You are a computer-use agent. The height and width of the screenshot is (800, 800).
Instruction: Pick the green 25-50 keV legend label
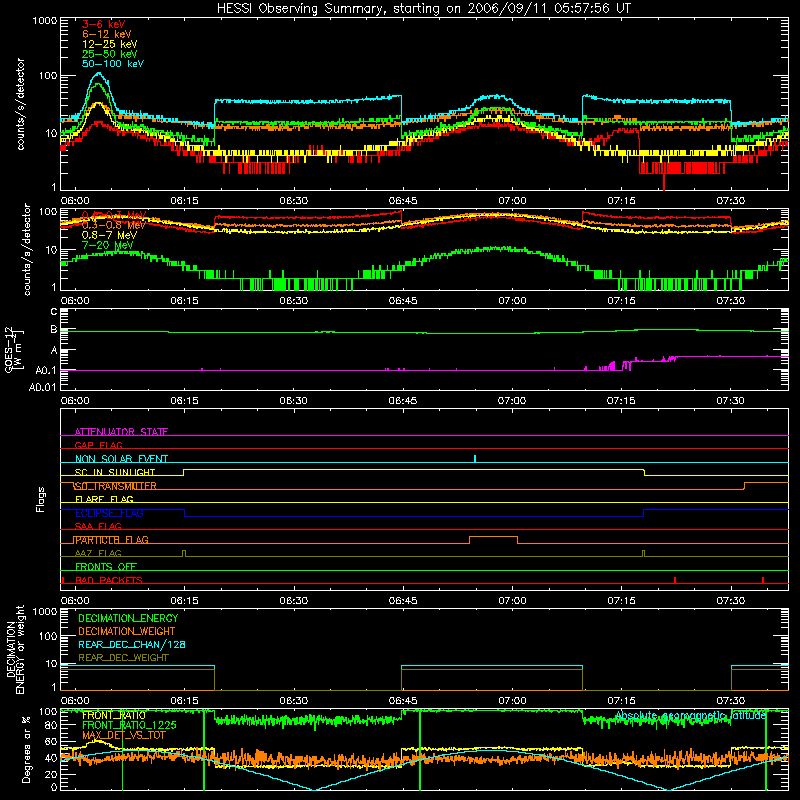[x=110, y=54]
